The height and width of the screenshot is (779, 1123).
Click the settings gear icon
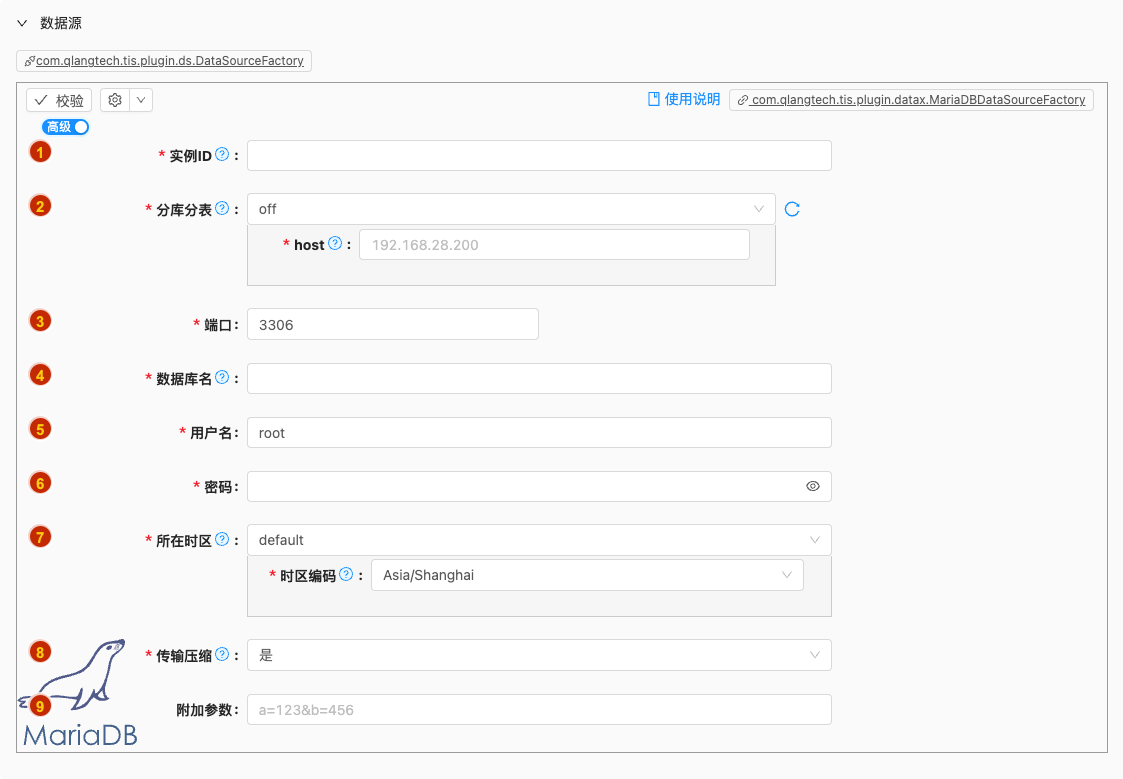[115, 100]
